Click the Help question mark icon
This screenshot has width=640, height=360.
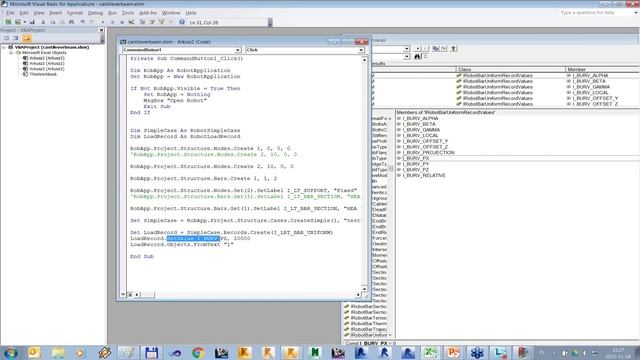[182, 22]
